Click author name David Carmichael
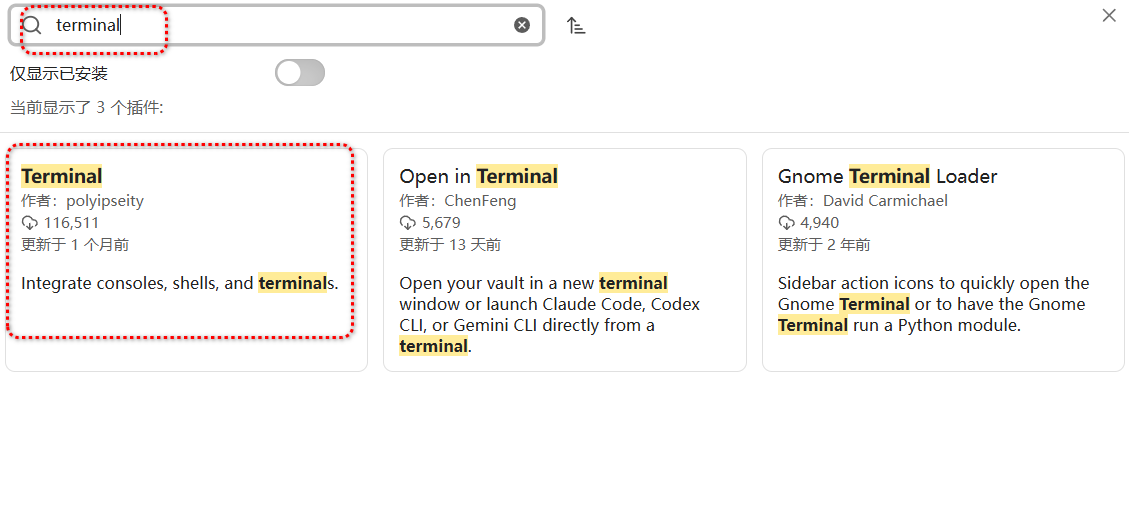1129x515 pixels. pyautogui.click(x=885, y=201)
